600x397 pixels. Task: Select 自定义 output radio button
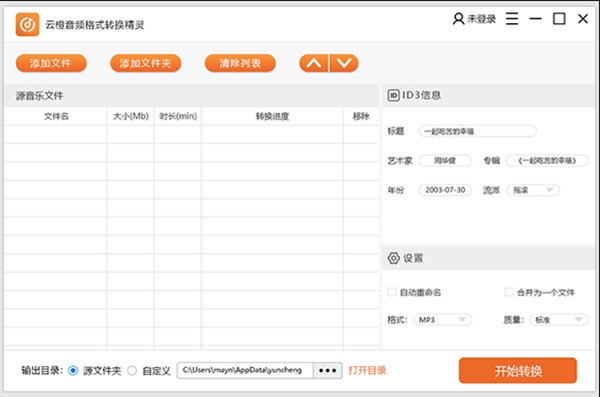tap(132, 371)
